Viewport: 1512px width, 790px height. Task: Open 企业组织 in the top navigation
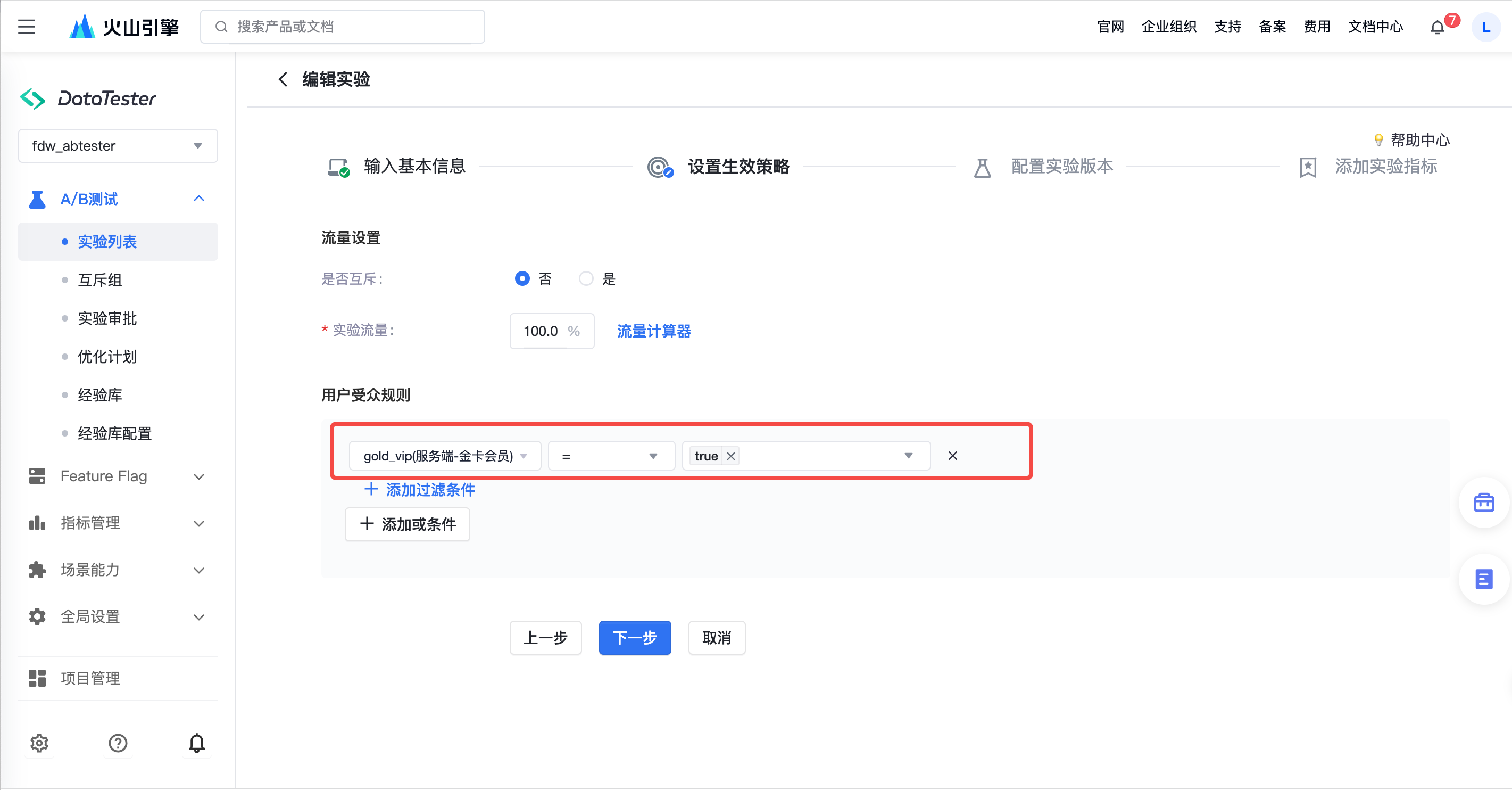(x=1169, y=27)
